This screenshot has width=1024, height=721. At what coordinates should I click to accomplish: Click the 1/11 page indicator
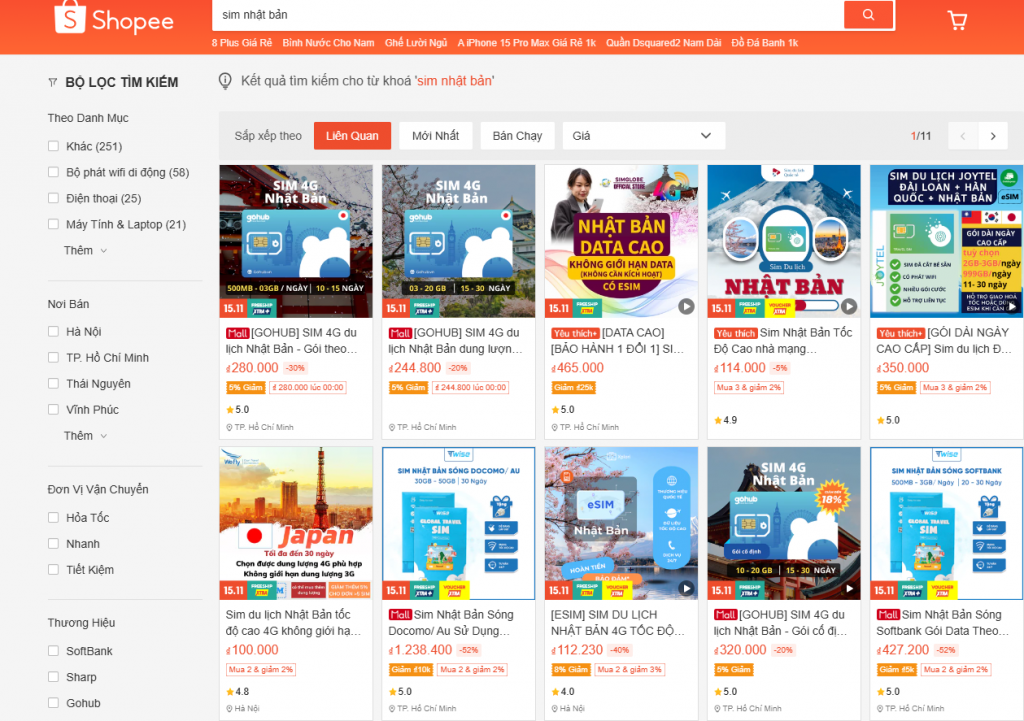(x=921, y=136)
